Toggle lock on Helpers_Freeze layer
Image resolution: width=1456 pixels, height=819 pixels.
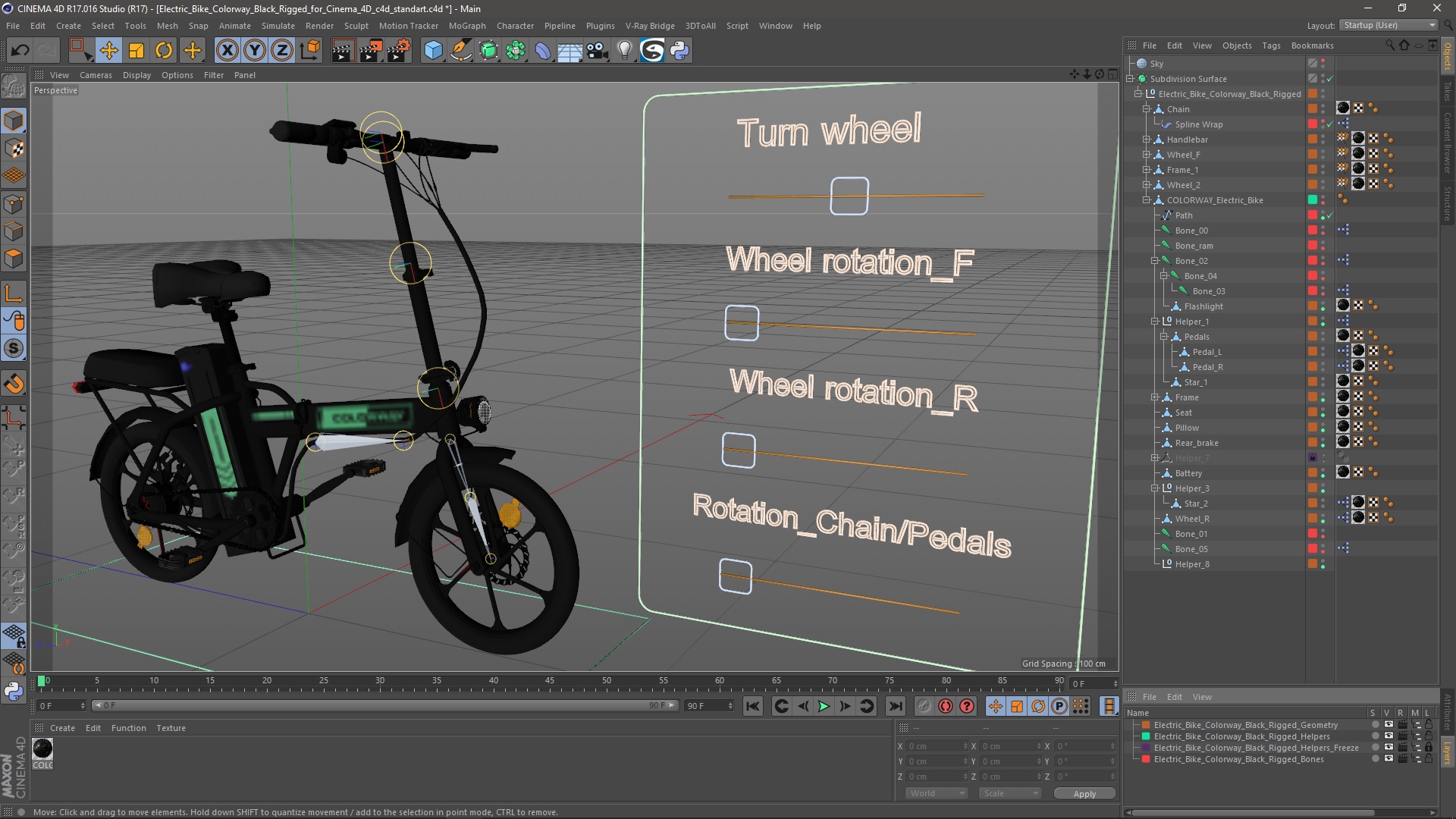coord(1429,748)
